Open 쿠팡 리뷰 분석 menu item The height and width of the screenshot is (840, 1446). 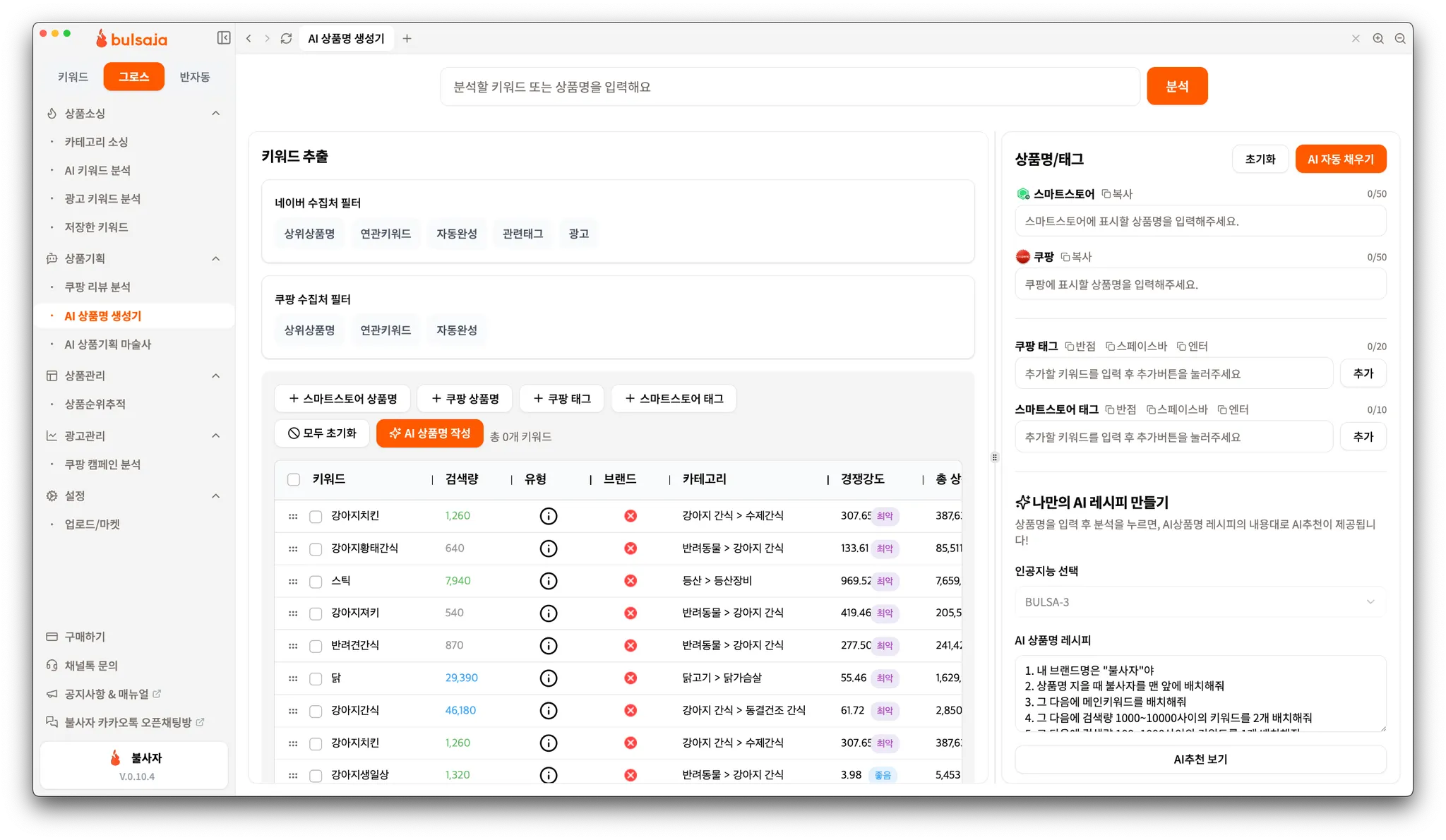pyautogui.click(x=97, y=287)
